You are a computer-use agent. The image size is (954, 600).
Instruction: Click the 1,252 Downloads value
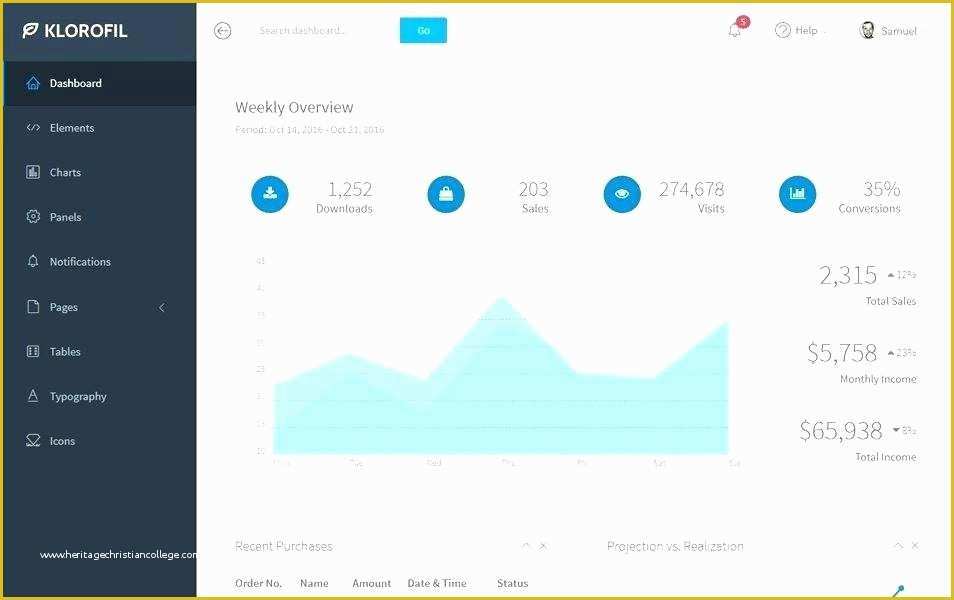coord(350,189)
